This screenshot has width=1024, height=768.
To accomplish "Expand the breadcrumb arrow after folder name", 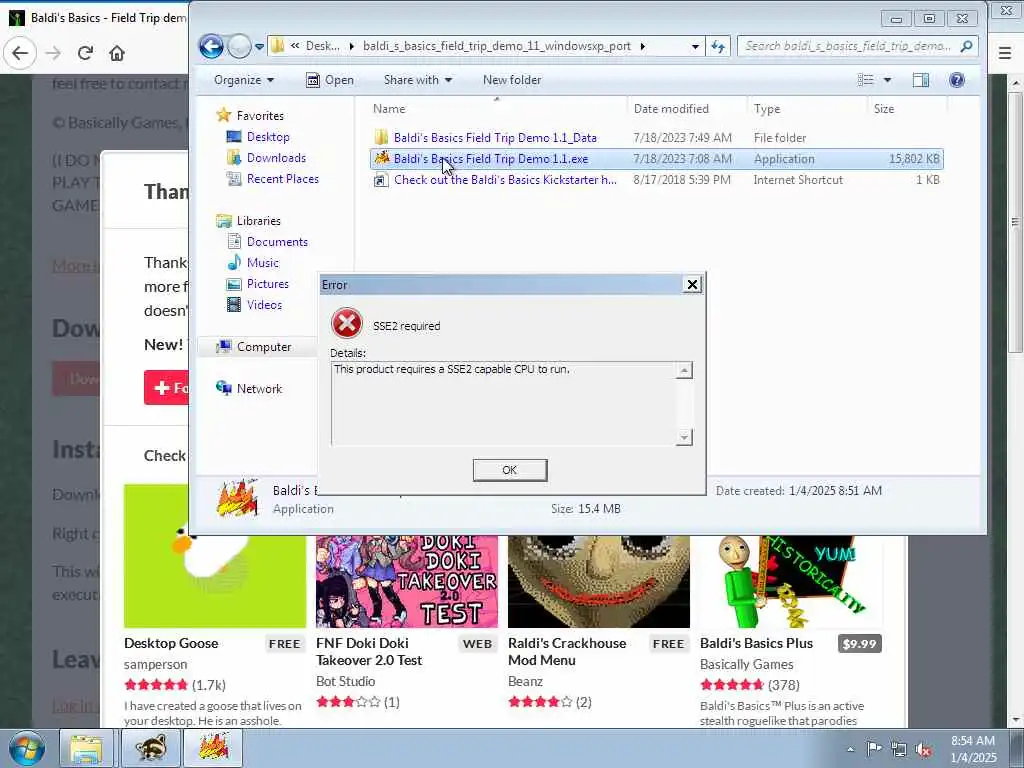I will click(x=643, y=46).
